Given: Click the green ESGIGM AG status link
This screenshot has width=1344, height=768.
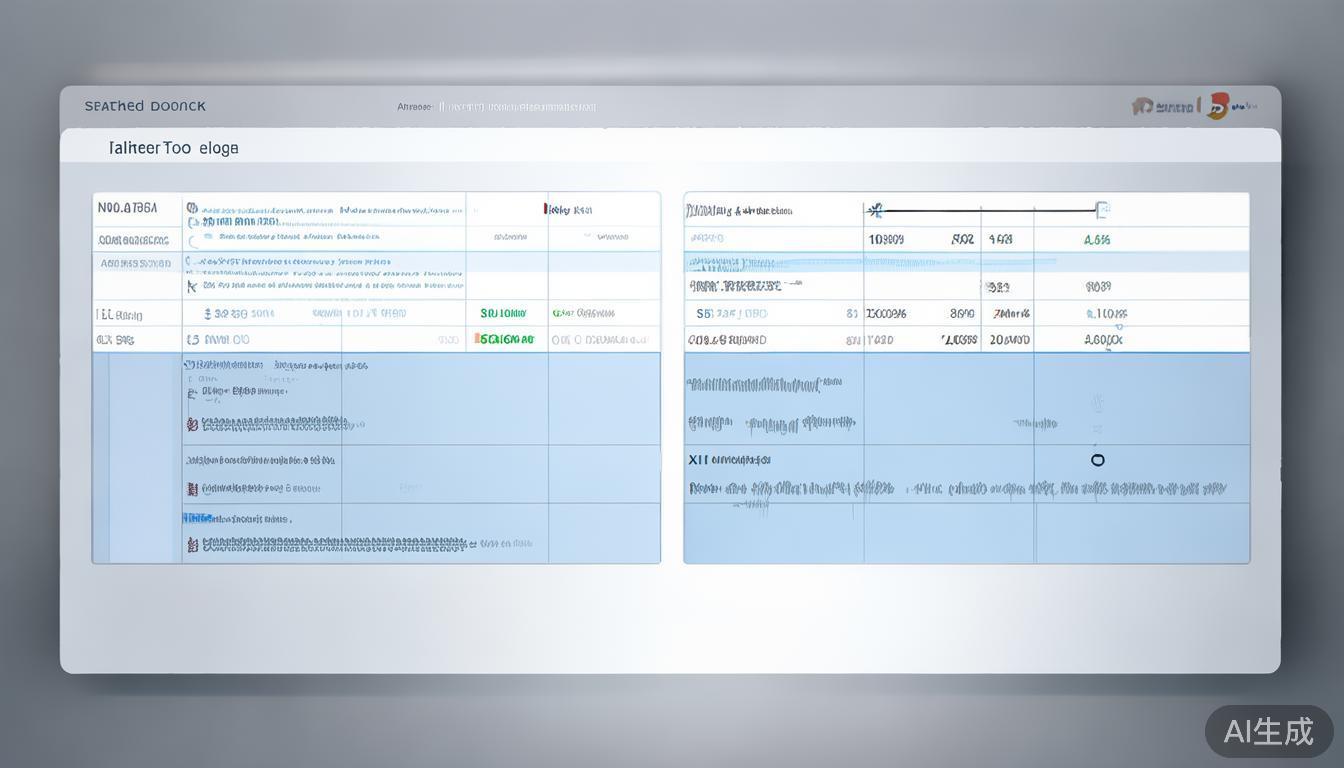Looking at the screenshot, I should point(507,340).
